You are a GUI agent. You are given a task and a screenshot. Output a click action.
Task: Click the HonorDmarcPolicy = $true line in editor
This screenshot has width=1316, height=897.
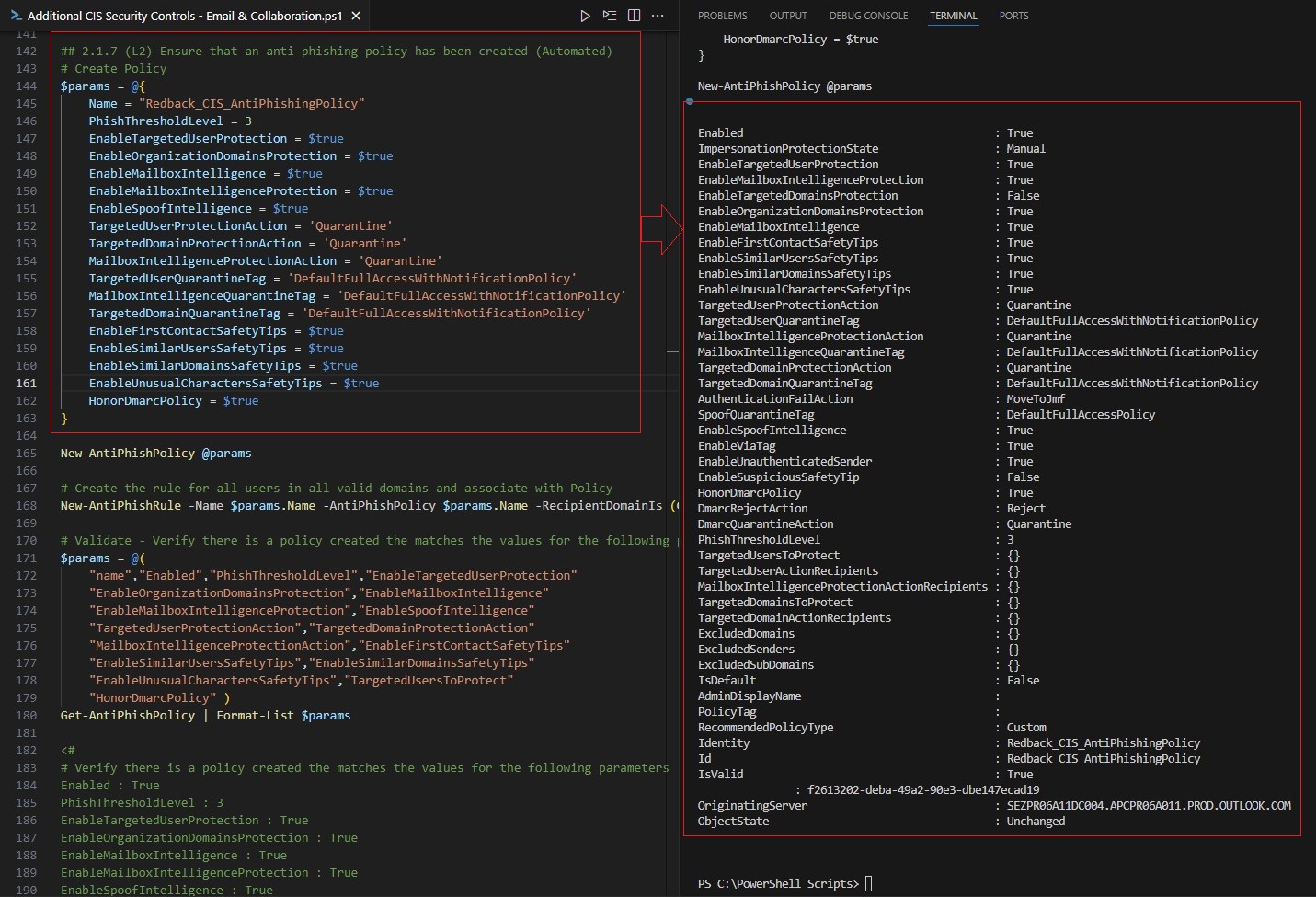173,401
